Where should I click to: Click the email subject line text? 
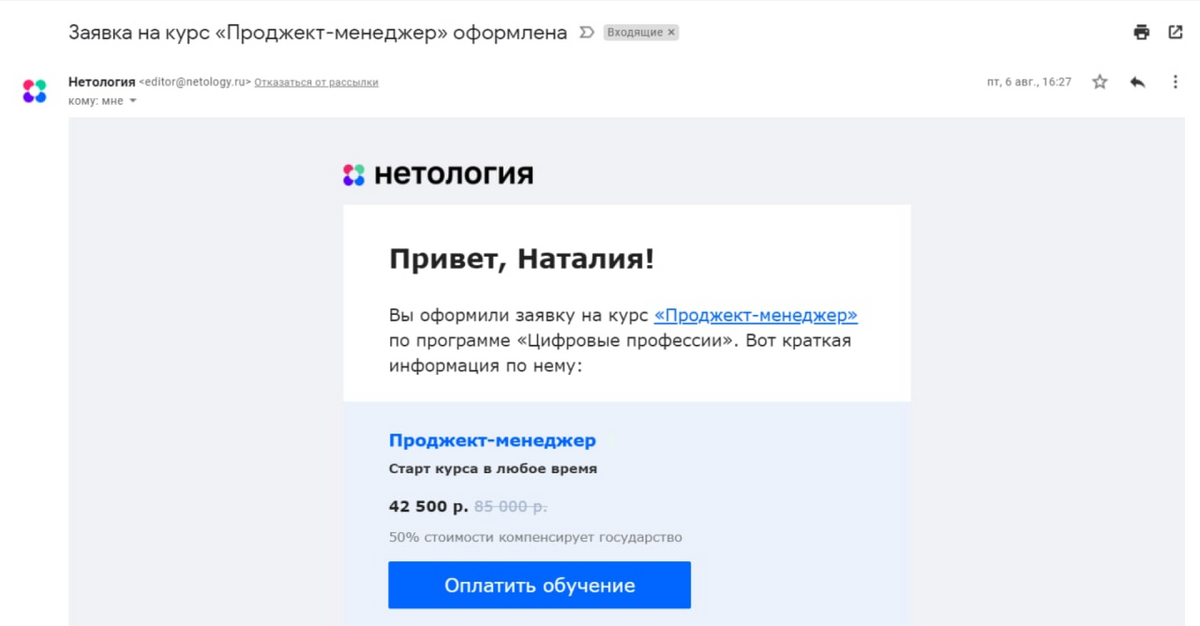(317, 32)
